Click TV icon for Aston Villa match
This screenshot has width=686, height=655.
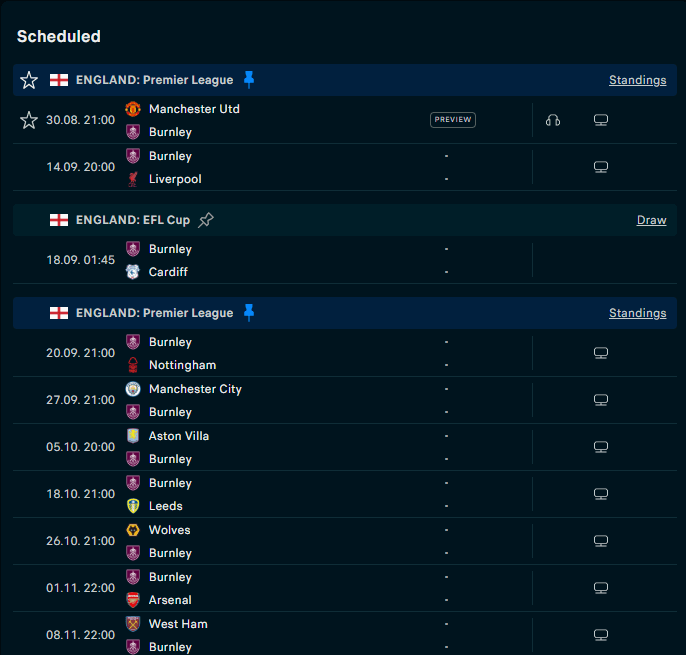[x=601, y=447]
